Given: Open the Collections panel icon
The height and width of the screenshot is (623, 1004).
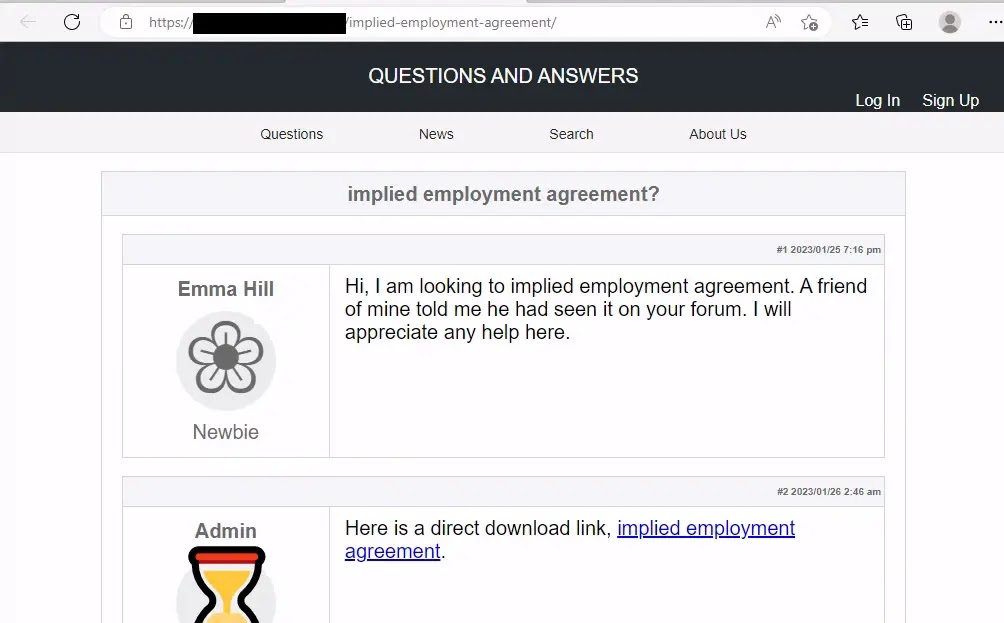Looking at the screenshot, I should point(904,22).
